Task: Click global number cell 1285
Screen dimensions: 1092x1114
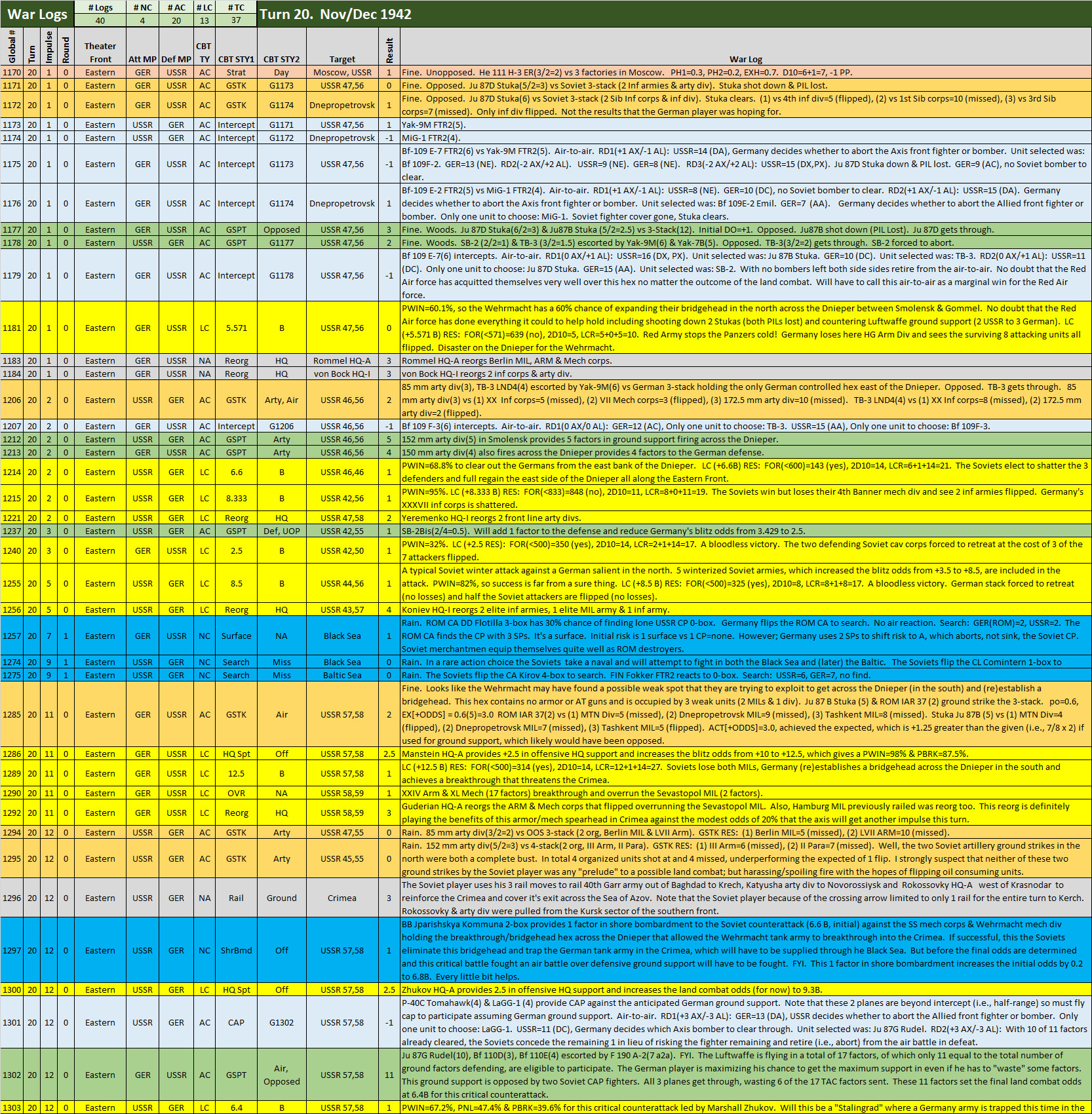Action: 12,714
